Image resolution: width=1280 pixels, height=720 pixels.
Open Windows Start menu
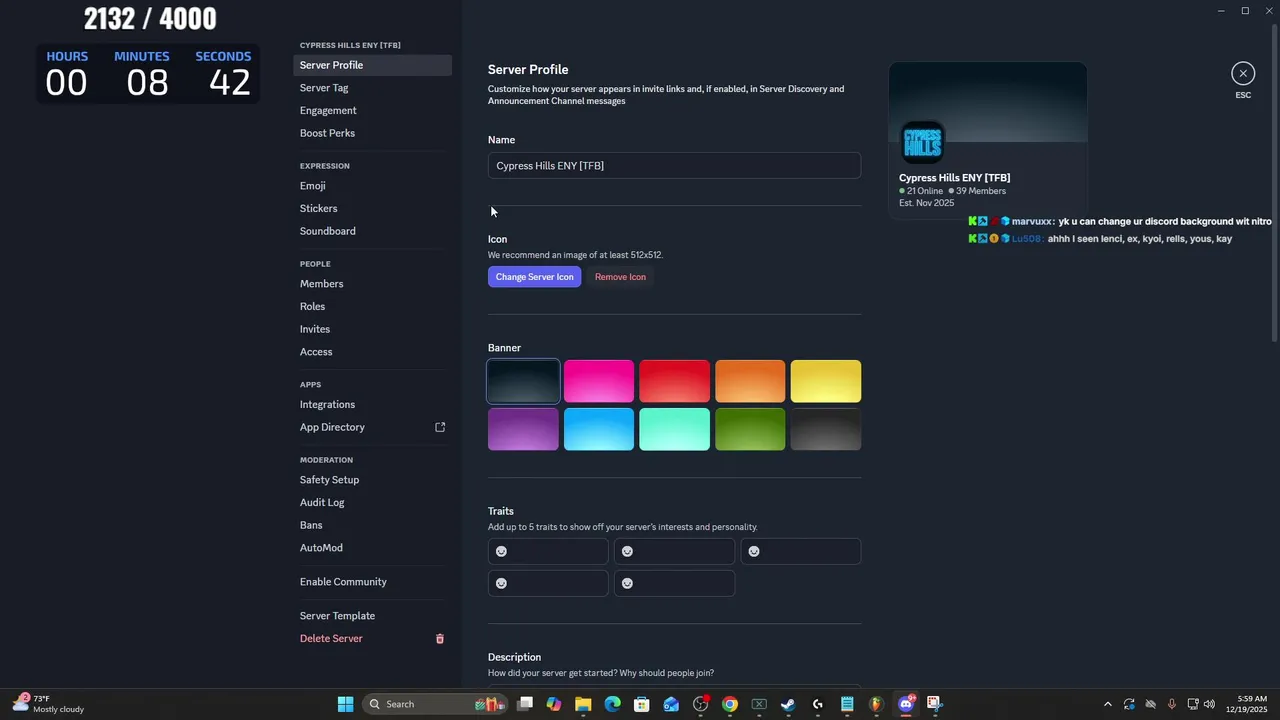tap(345, 704)
